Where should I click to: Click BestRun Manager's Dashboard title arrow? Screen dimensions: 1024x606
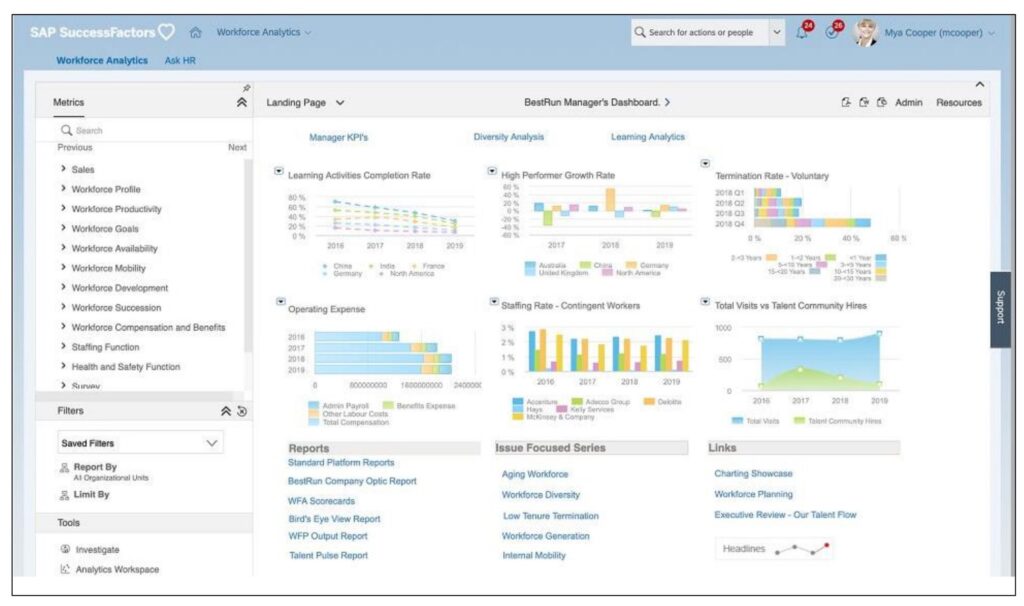[x=667, y=103]
